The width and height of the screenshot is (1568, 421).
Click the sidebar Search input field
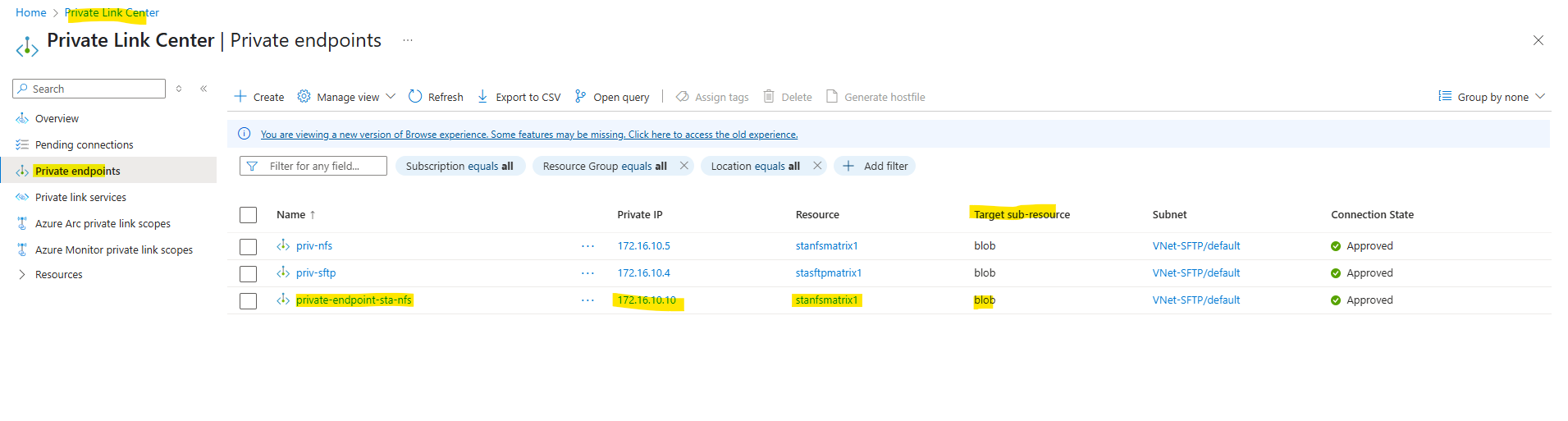(x=89, y=89)
